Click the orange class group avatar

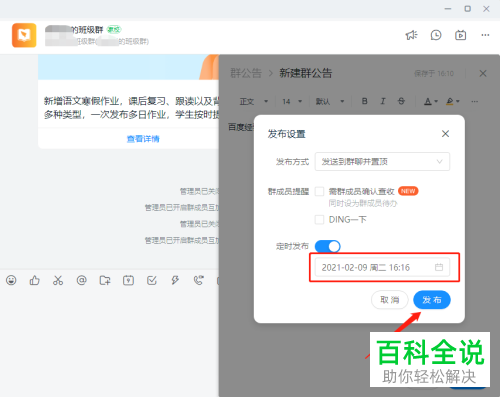tap(24, 35)
